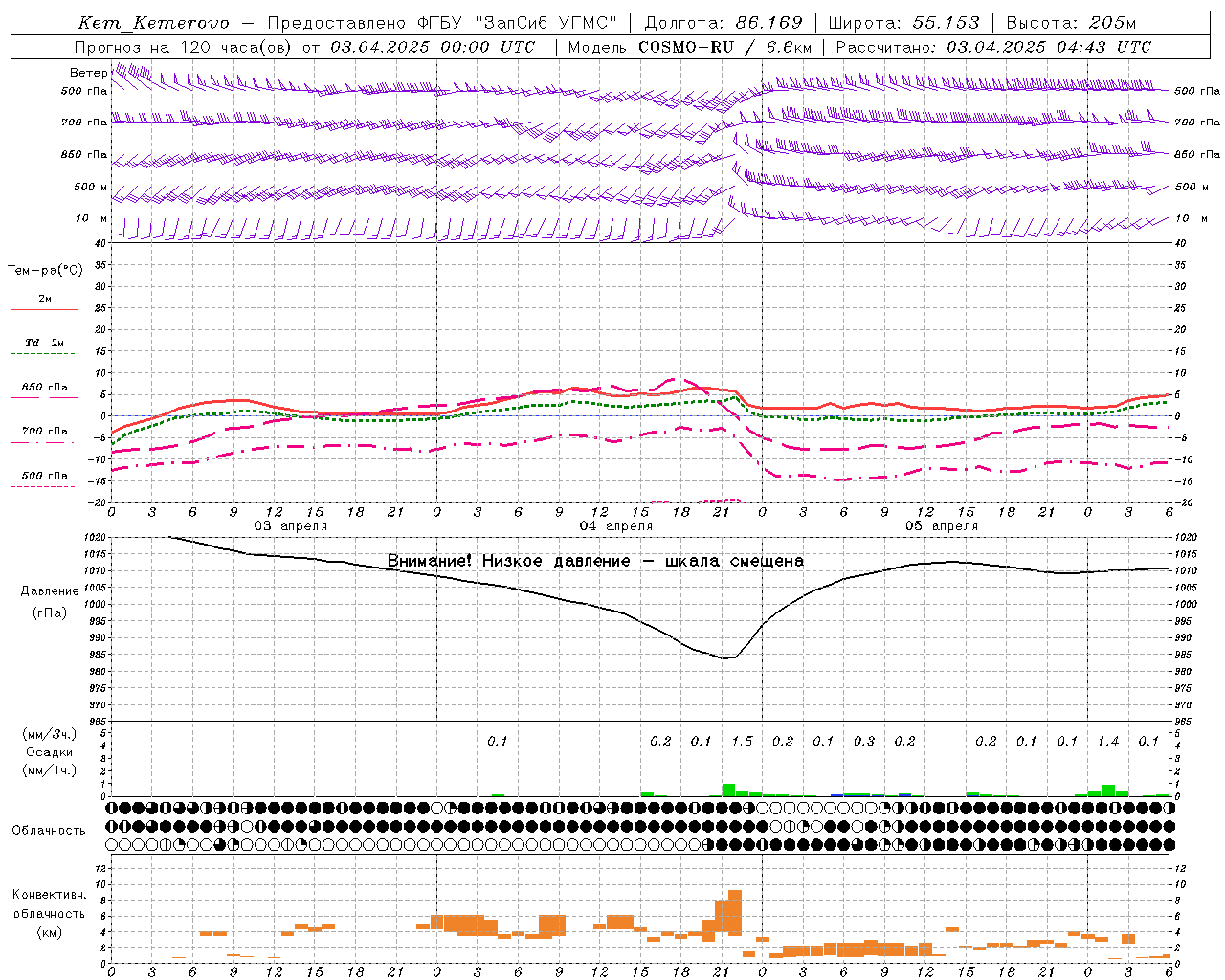Select the "Широта: 55.153" header field
Image resolution: width=1225 pixels, height=980 pixels.
(903, 23)
